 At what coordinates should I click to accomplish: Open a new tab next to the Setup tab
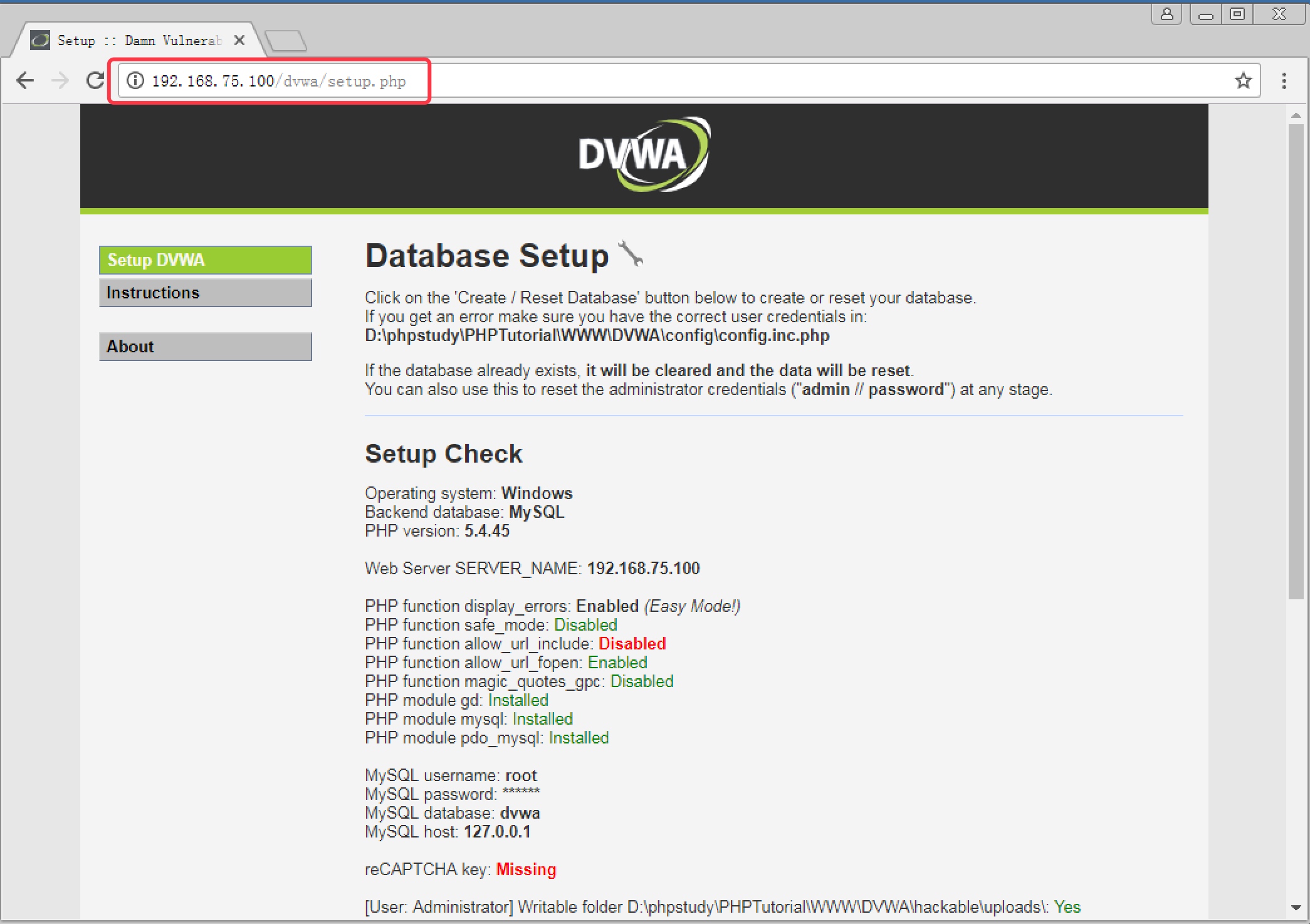286,41
